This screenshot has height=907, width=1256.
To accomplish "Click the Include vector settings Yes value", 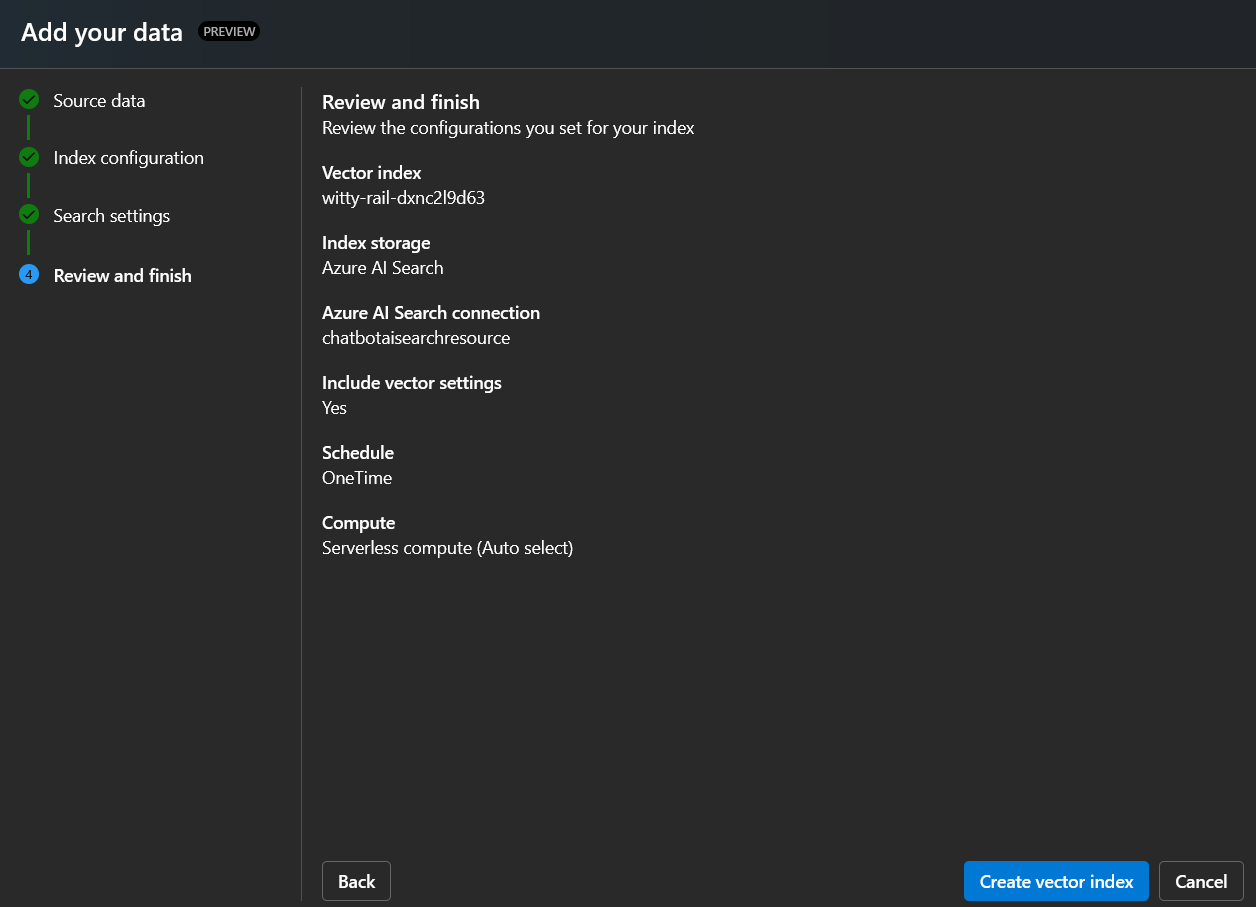I will [334, 407].
